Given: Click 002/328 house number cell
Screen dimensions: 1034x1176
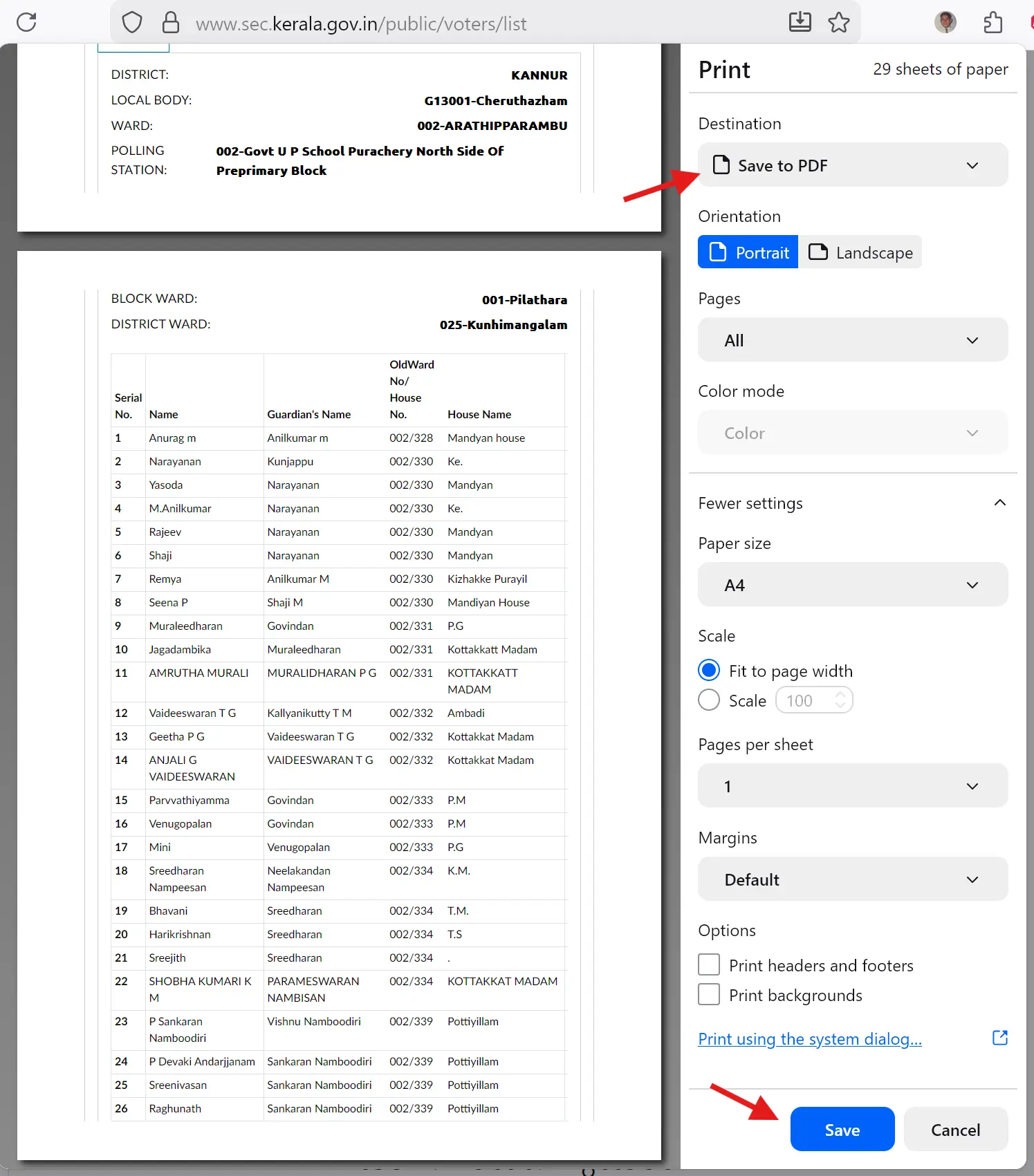Looking at the screenshot, I should point(412,438).
